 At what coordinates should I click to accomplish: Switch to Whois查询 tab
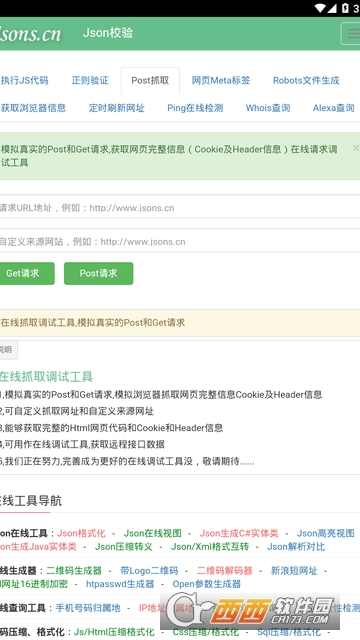[x=268, y=108]
